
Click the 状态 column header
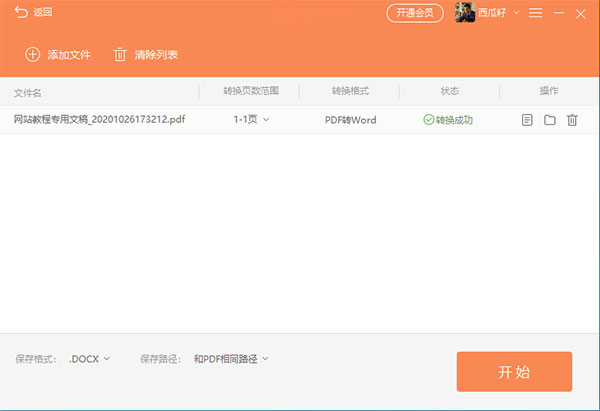[x=450, y=91]
